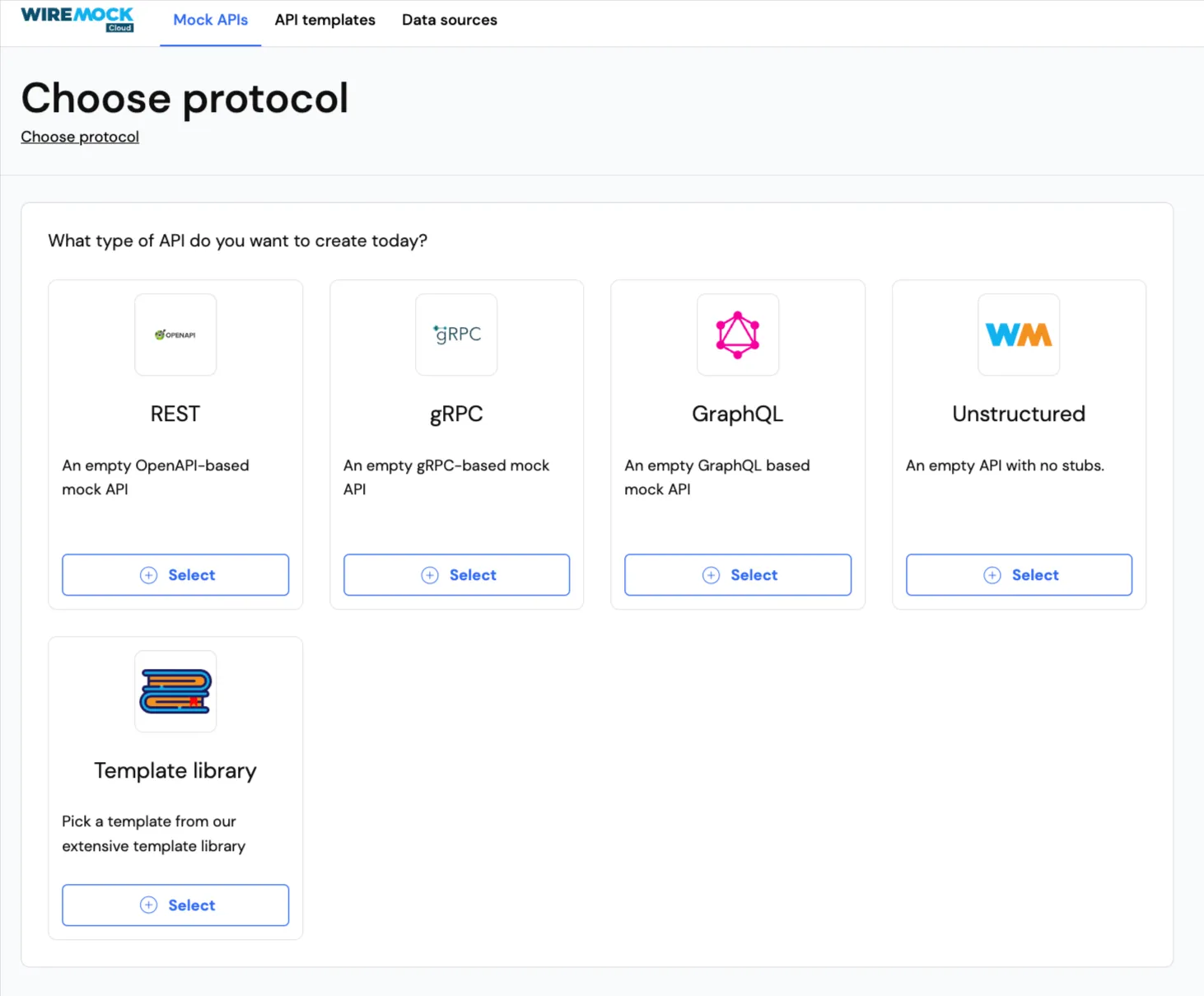Image resolution: width=1204 pixels, height=996 pixels.
Task: Select the Template library option
Action: 175,905
